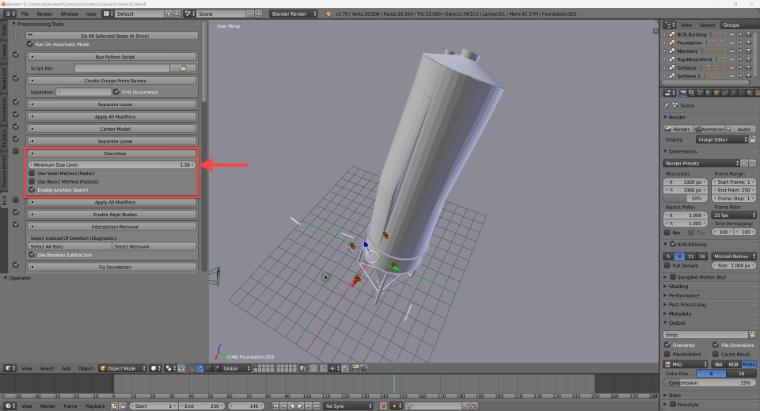Screen dimensions: 760x411
Task: Play animation in reverse in the timeline
Action: point(292,406)
